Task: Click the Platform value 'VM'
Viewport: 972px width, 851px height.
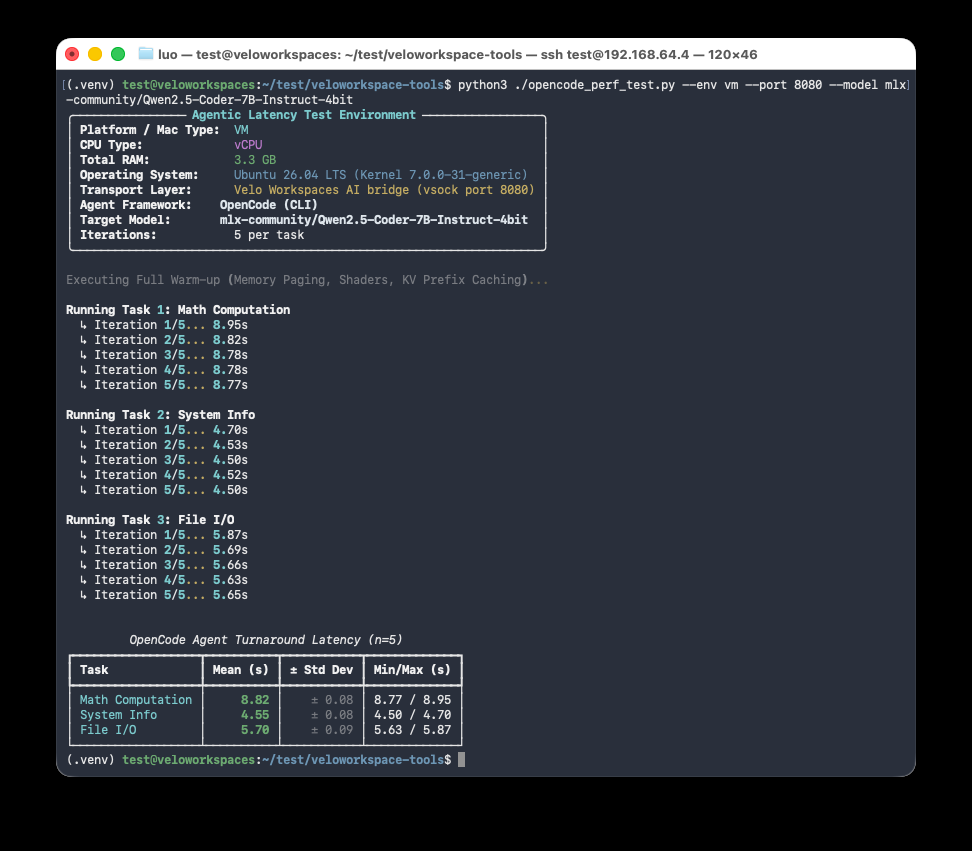Action: pos(241,130)
